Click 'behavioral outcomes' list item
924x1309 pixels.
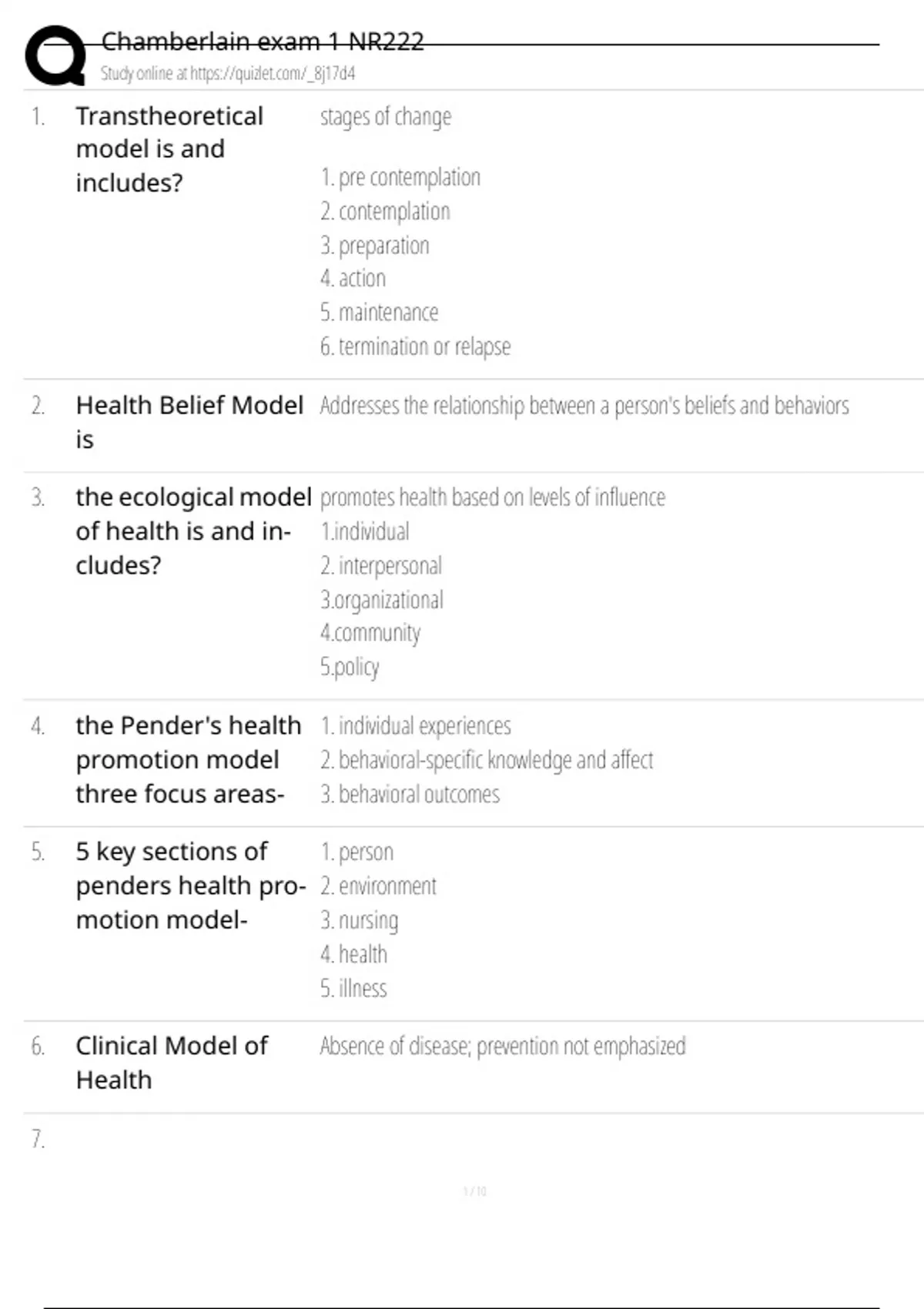click(410, 794)
